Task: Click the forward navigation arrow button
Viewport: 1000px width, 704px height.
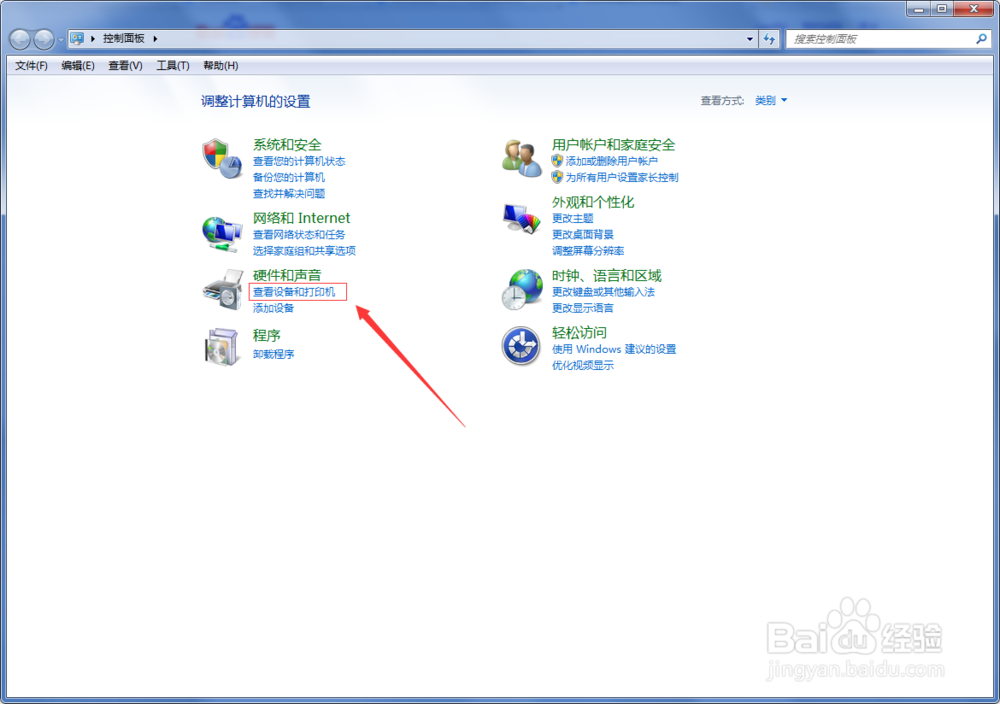Action: pos(43,40)
